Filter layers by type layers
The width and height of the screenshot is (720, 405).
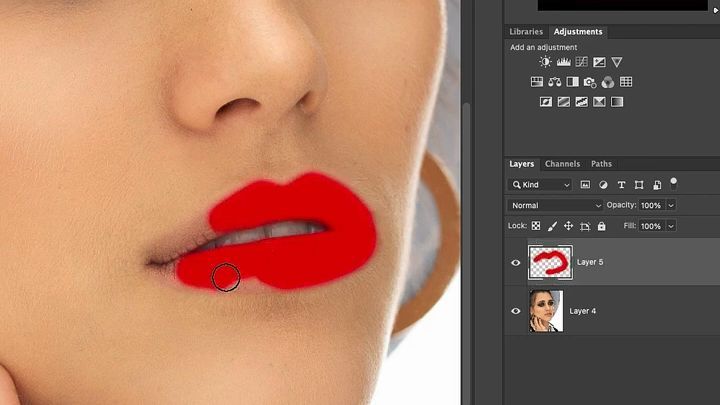click(x=621, y=185)
